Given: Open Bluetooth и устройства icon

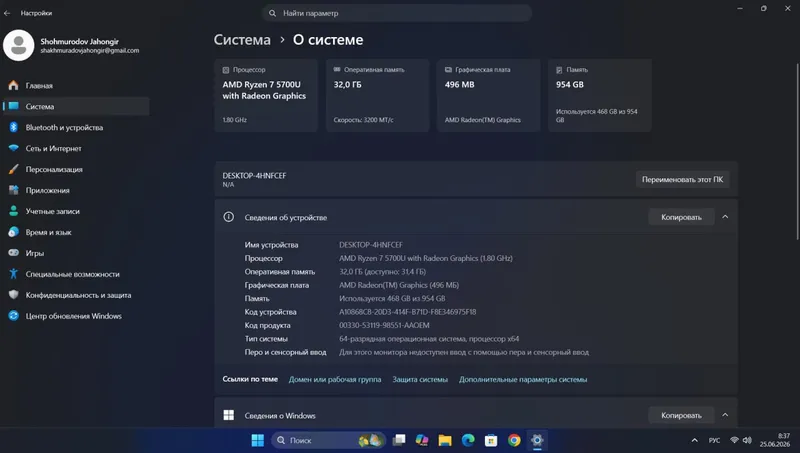Looking at the screenshot, I should [x=14, y=127].
